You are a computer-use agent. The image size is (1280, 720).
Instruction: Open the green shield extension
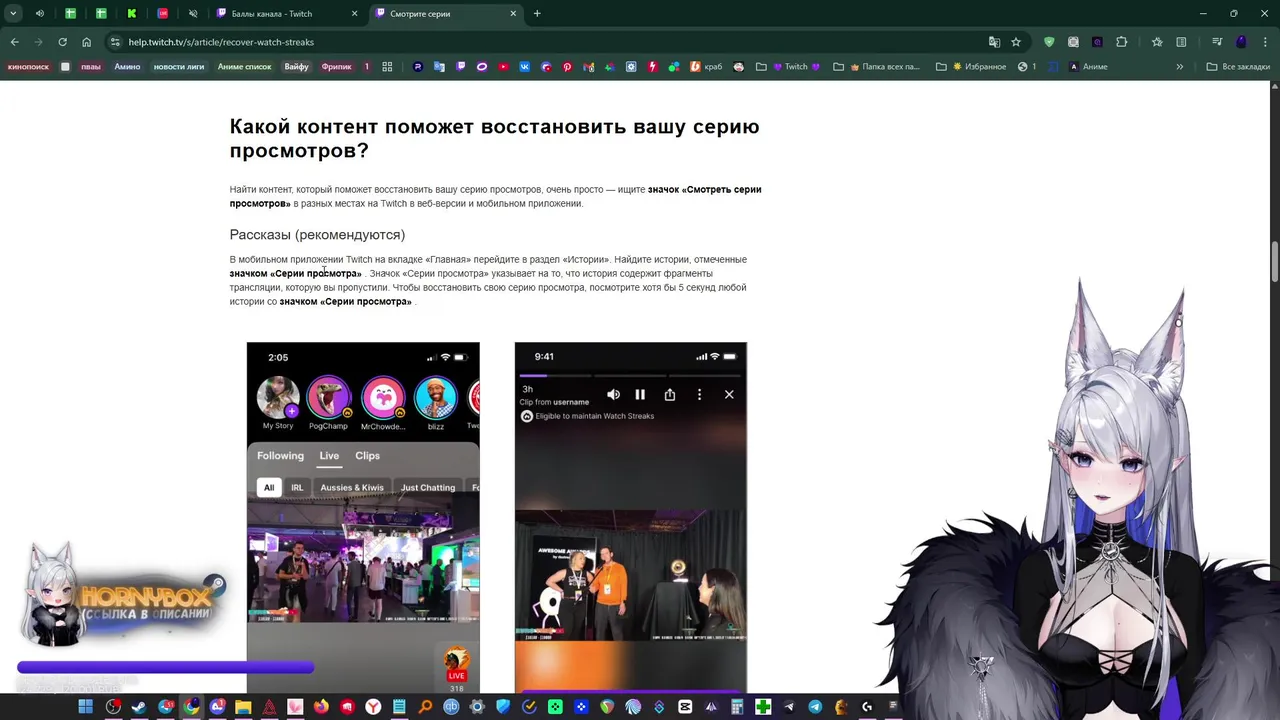(1049, 42)
